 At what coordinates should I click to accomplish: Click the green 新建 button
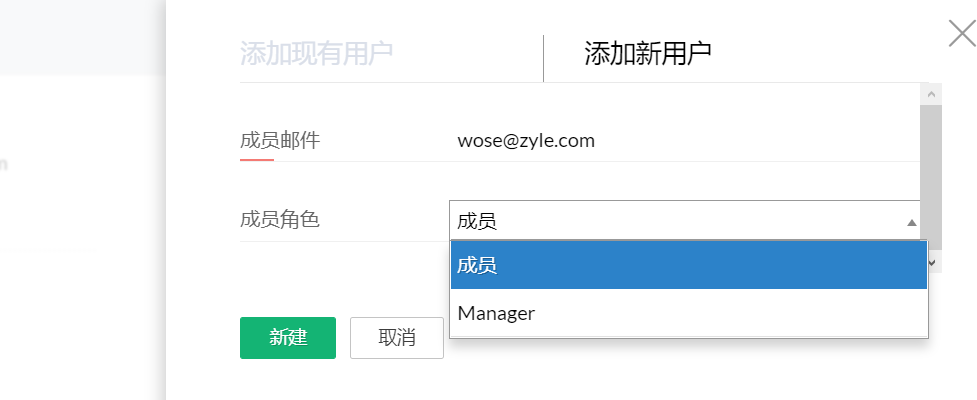[288, 338]
